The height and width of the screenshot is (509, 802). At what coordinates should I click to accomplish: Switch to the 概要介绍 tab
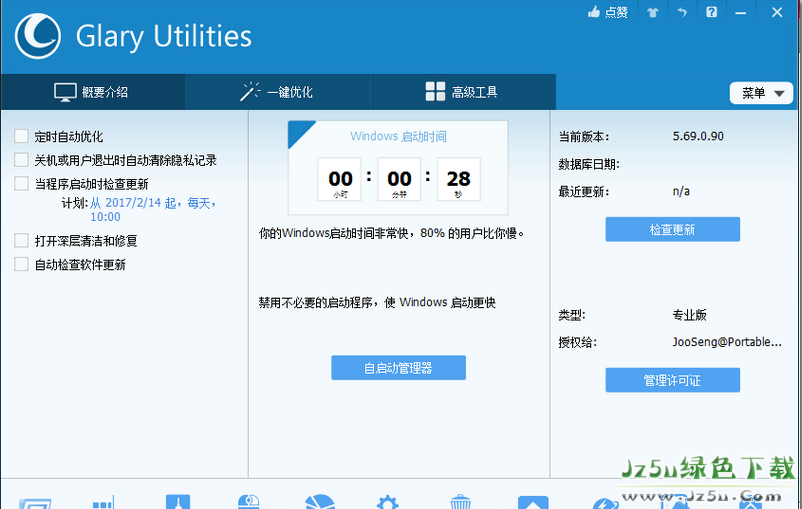[x=93, y=92]
